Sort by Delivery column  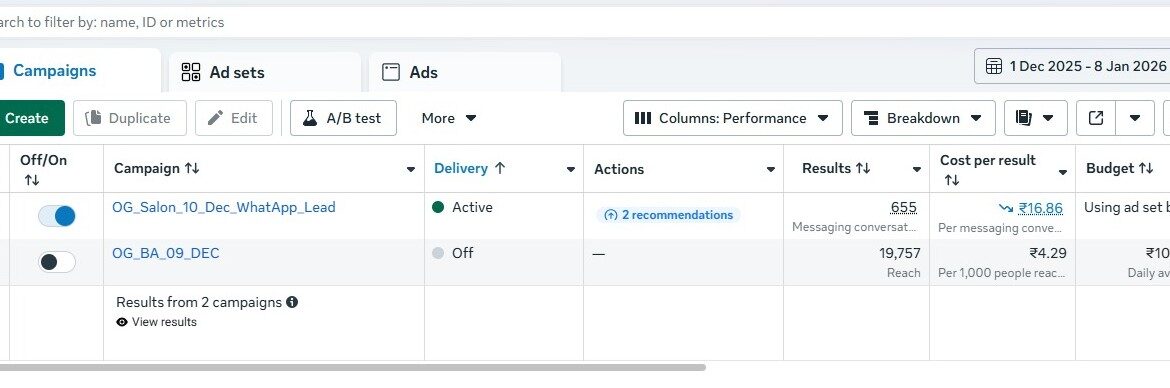tap(470, 169)
